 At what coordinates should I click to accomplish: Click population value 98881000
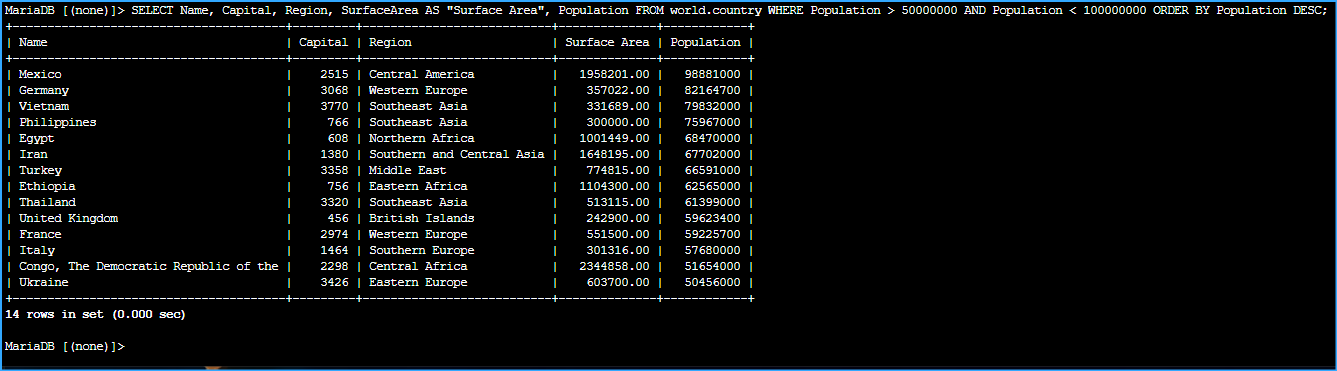[713, 75]
